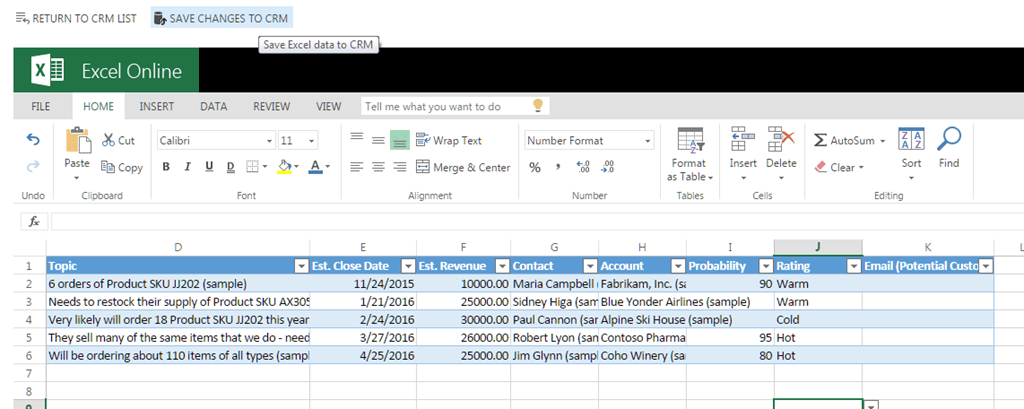The width and height of the screenshot is (1024, 409).
Task: Click the fx insert function button
Action: [x=34, y=221]
